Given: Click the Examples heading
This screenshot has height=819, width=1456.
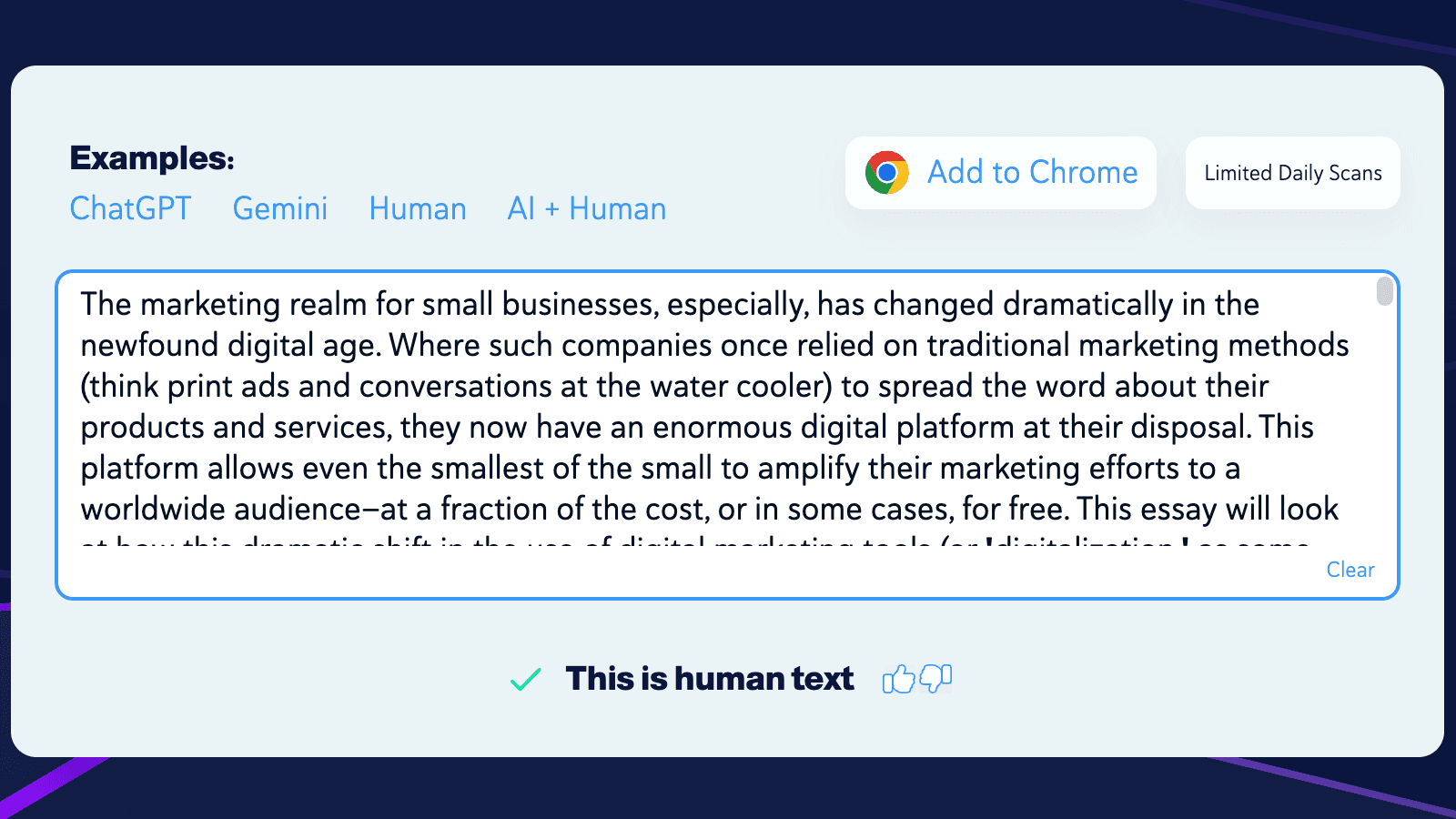Looking at the screenshot, I should point(151,157).
